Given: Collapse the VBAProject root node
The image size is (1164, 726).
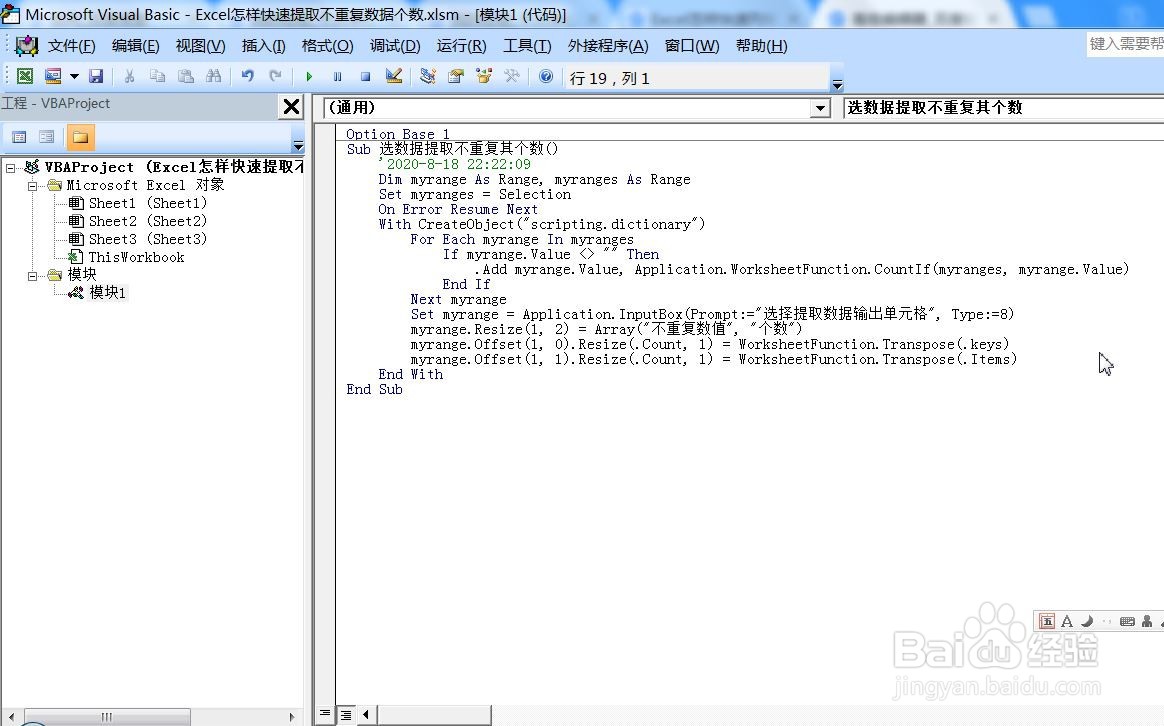Looking at the screenshot, I should (x=10, y=168).
